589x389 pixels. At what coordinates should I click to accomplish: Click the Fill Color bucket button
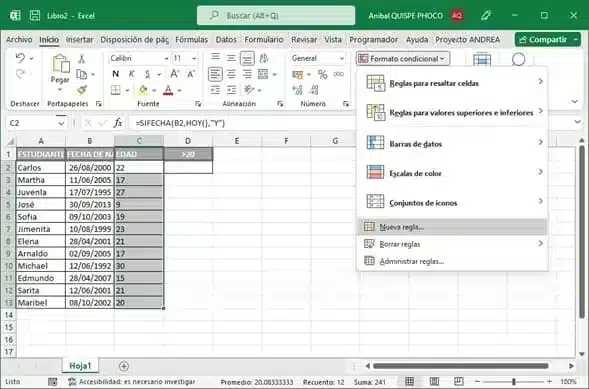(x=143, y=90)
